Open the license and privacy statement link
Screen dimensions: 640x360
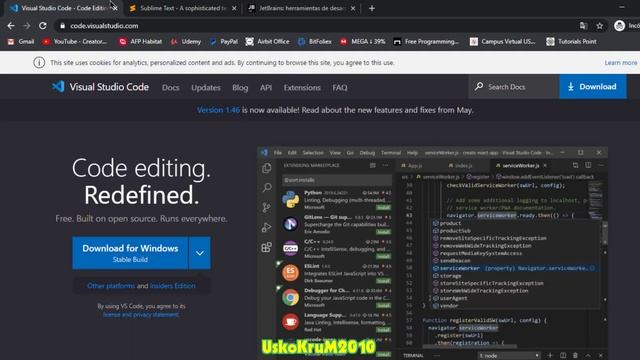141,315
